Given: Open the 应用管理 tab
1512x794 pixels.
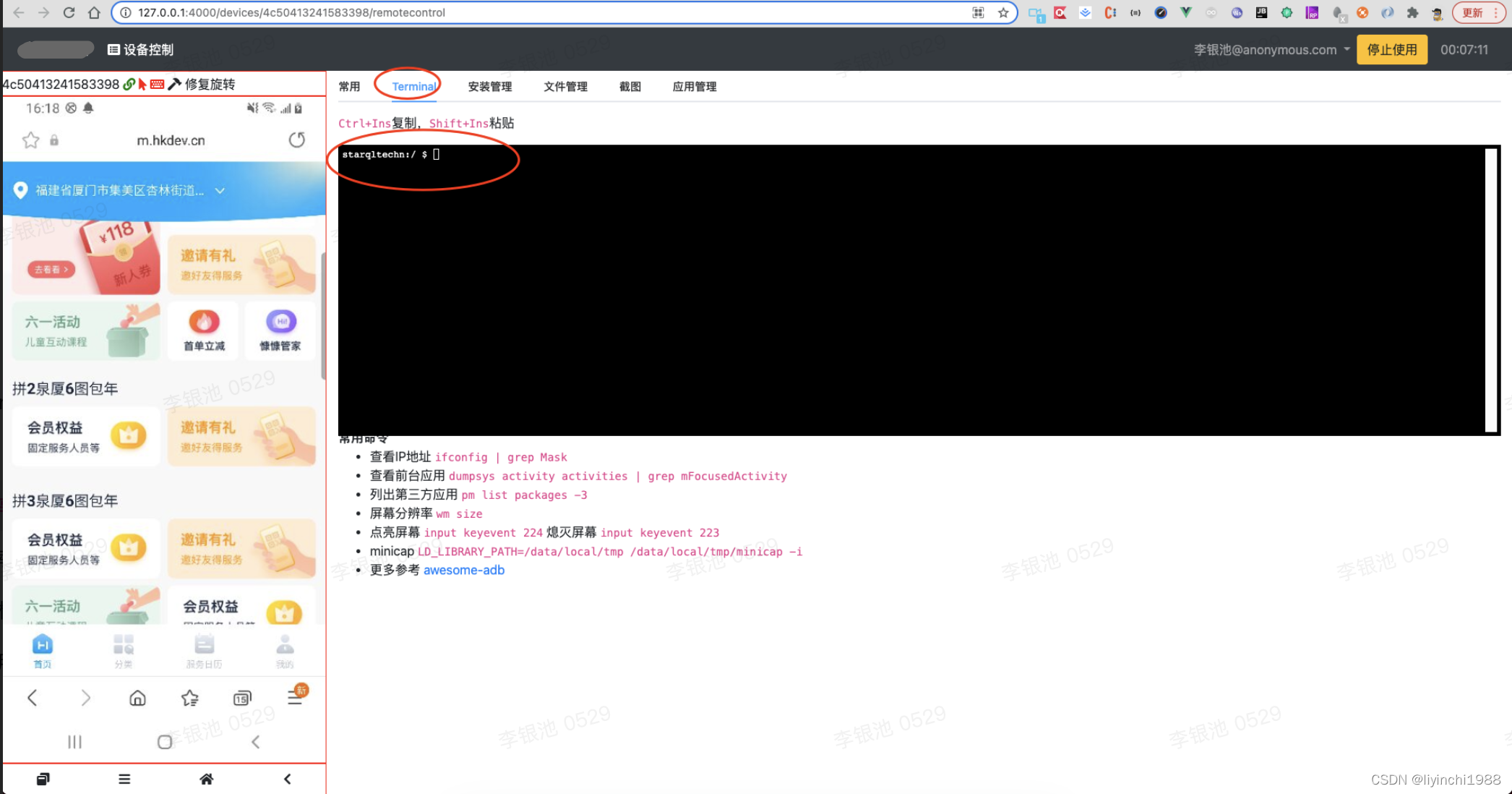Looking at the screenshot, I should tap(694, 87).
